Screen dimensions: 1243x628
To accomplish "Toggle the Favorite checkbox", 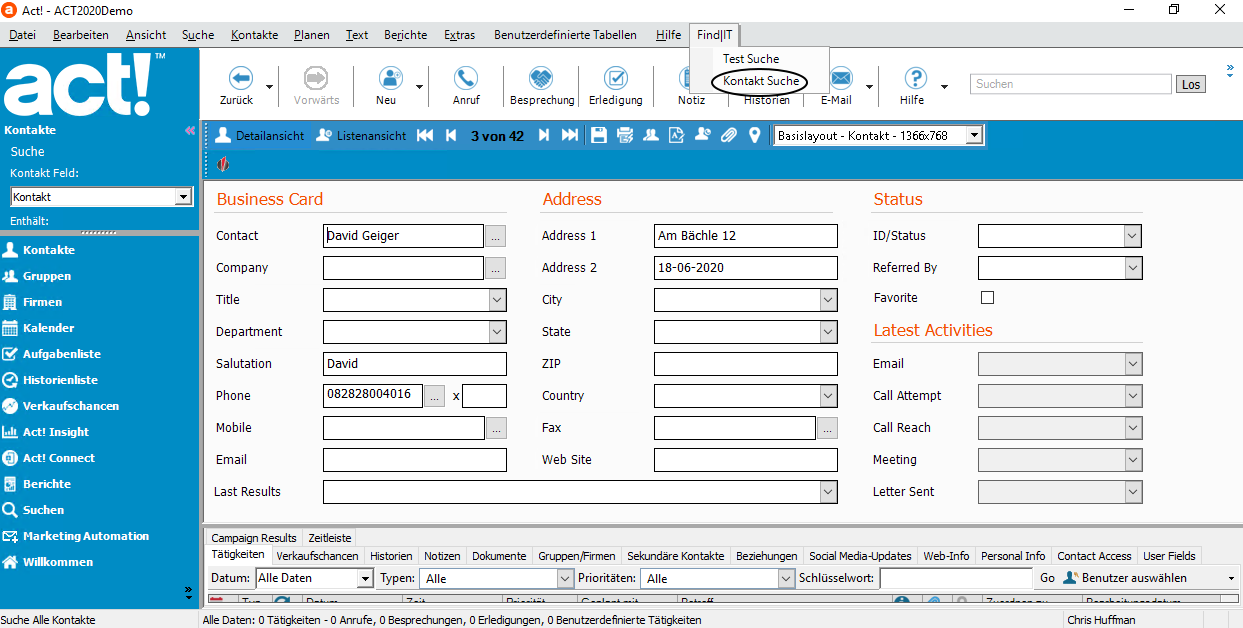I will coord(988,298).
